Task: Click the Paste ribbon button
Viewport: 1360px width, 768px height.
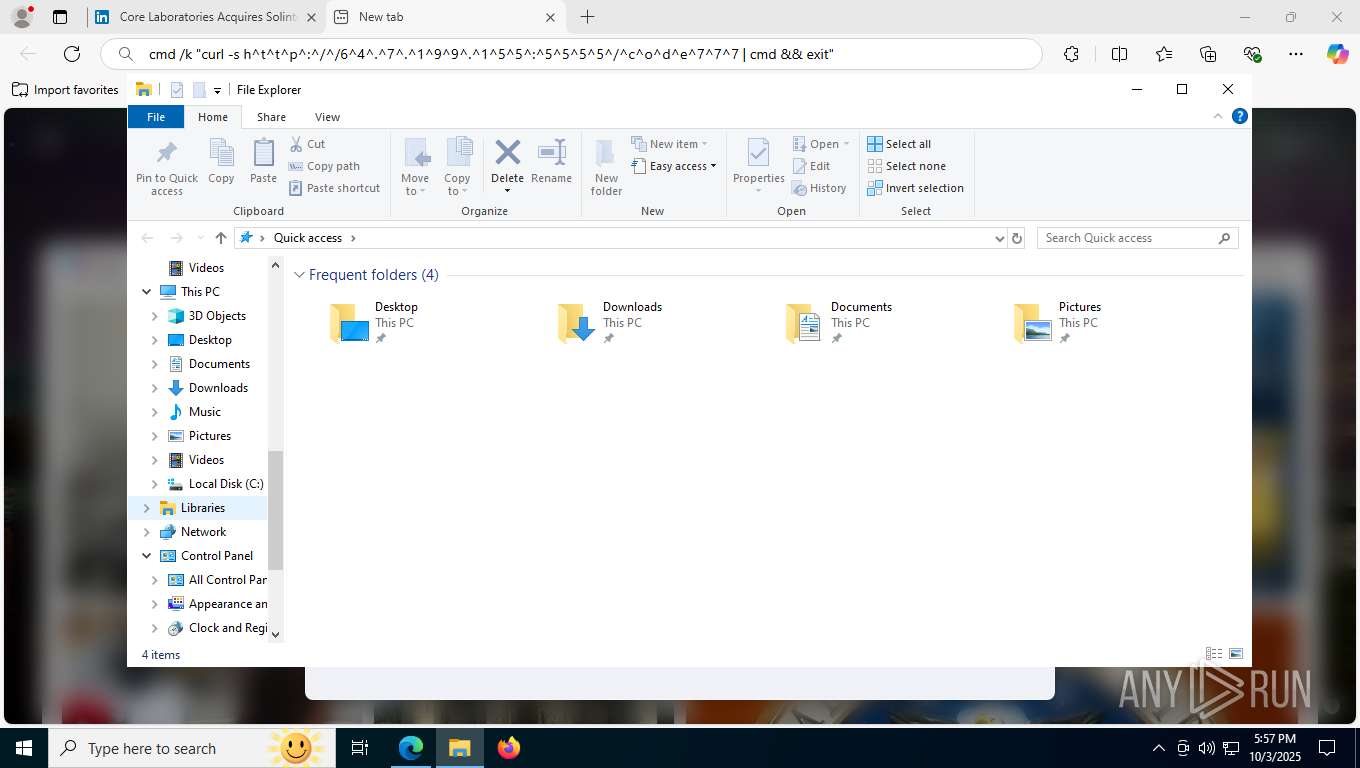Action: (x=263, y=162)
